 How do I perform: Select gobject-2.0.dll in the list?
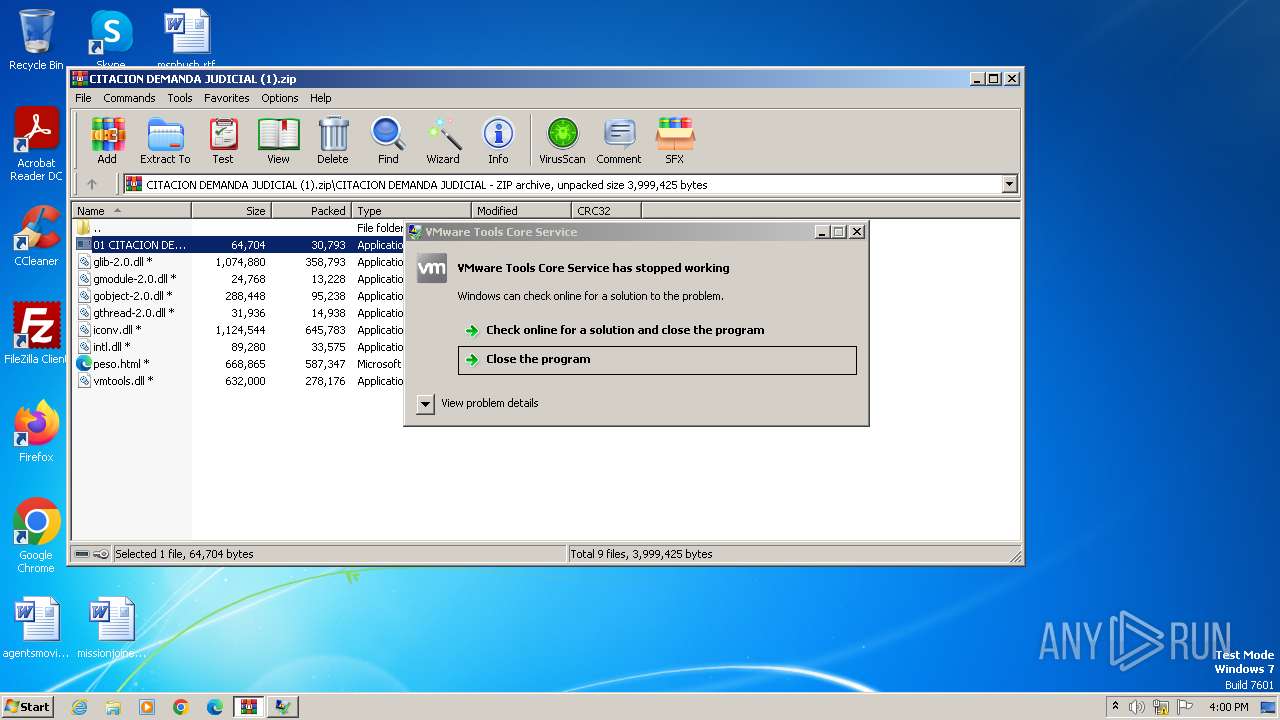pyautogui.click(x=238, y=296)
